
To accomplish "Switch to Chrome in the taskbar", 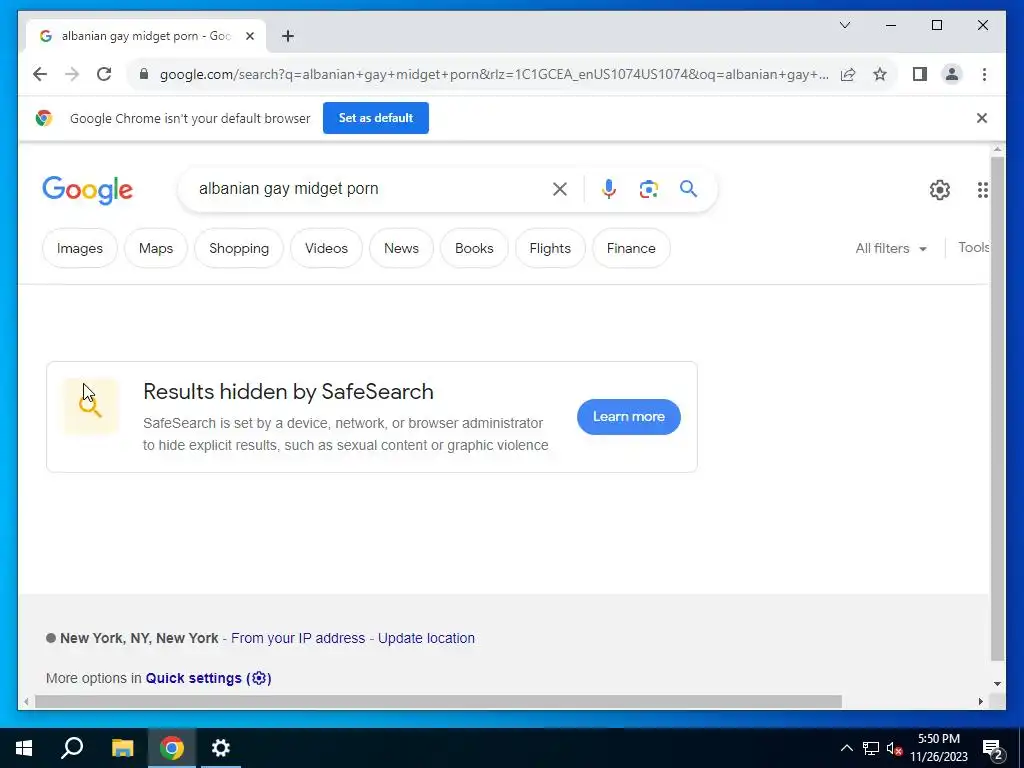I will (172, 748).
